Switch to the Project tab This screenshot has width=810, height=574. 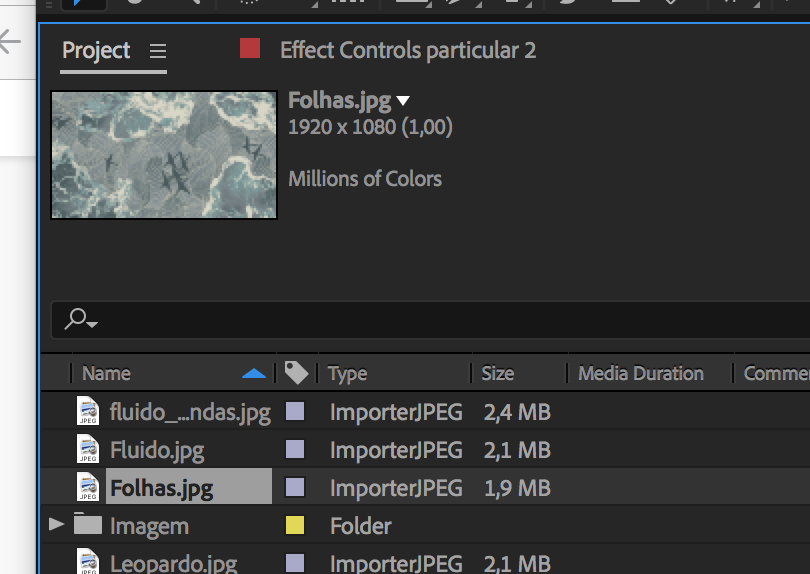(96, 50)
